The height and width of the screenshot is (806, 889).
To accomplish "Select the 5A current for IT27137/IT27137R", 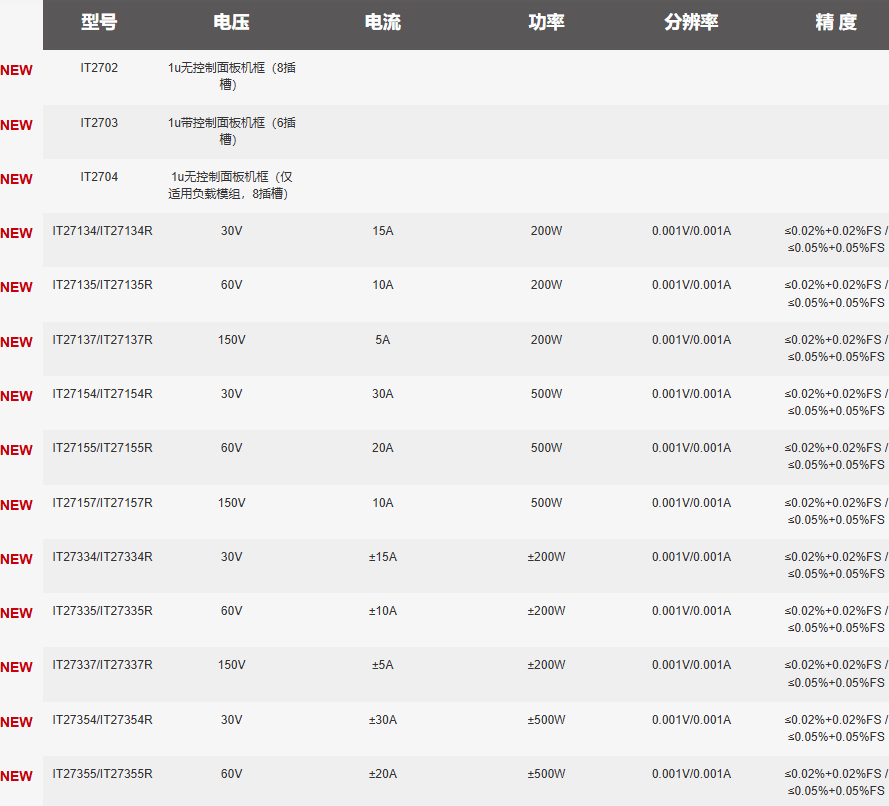I will [x=383, y=340].
